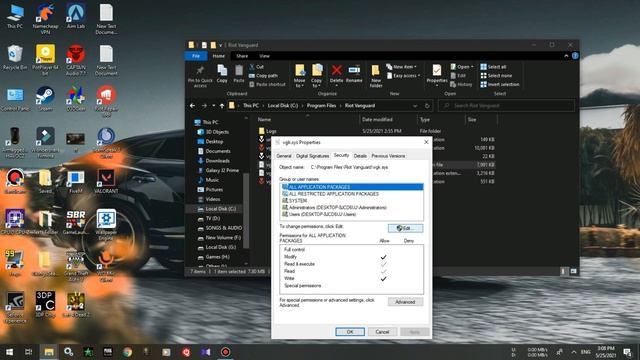Image resolution: width=640 pixels, height=360 pixels.
Task: Open the notification center icon in tray
Action: 627,352
